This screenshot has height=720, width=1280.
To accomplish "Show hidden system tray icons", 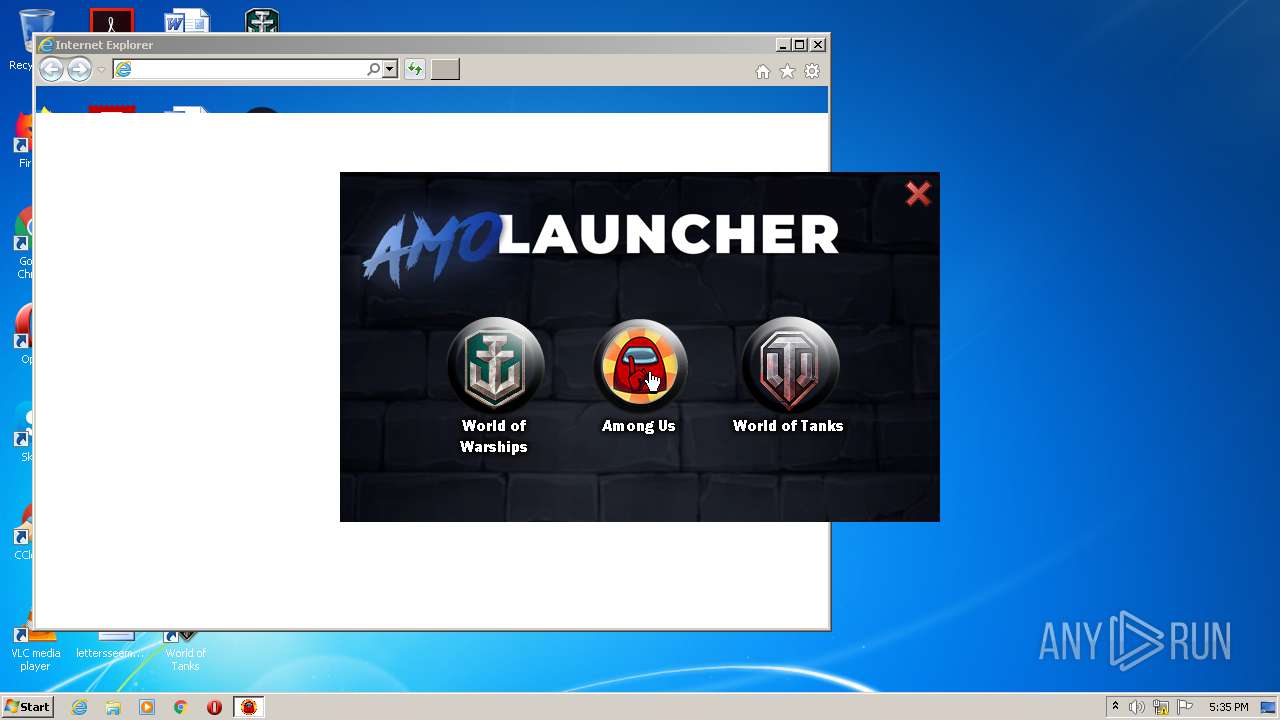I will 1115,707.
